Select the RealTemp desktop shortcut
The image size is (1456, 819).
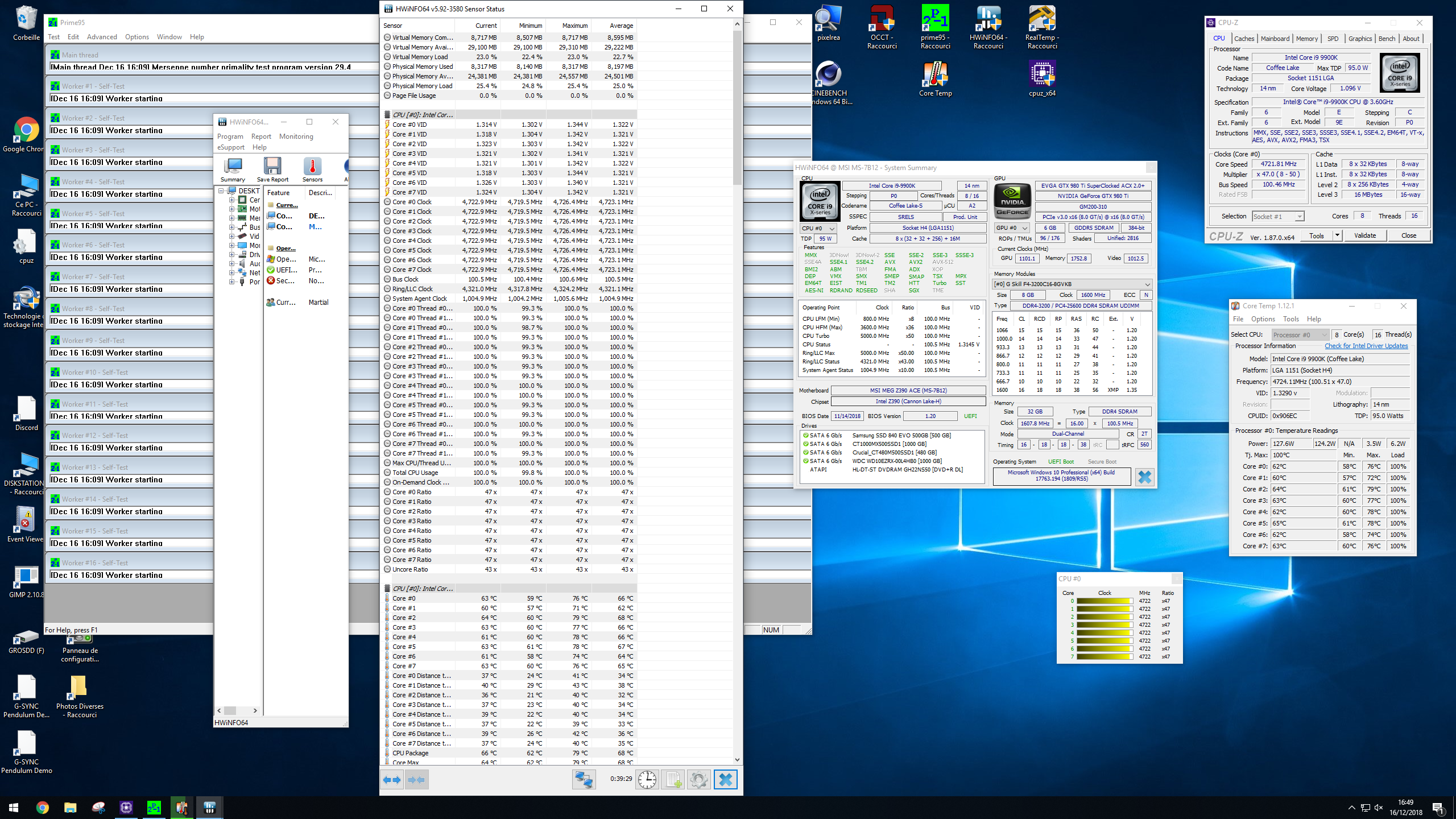point(1042,27)
